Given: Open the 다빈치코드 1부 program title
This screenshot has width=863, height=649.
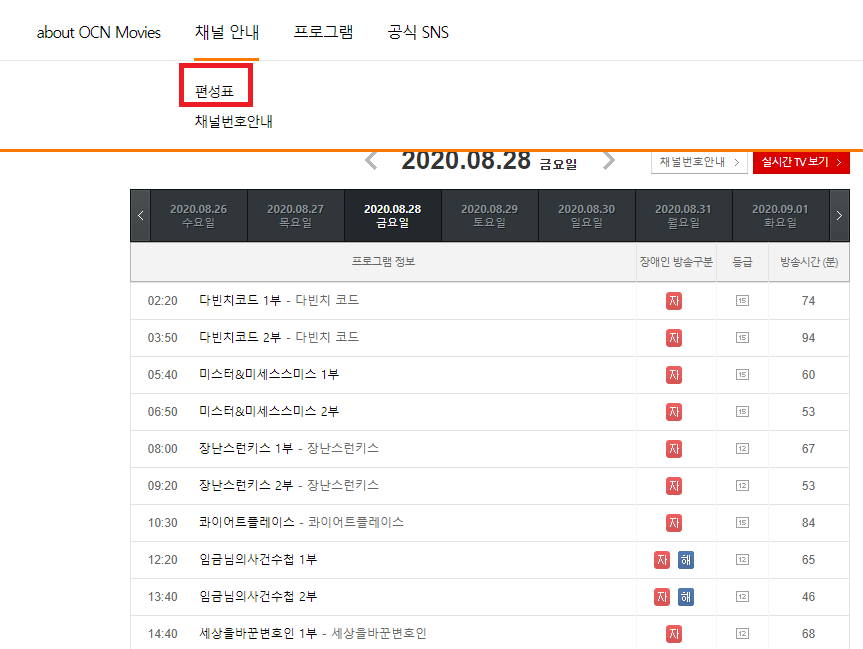Looking at the screenshot, I should 240,301.
